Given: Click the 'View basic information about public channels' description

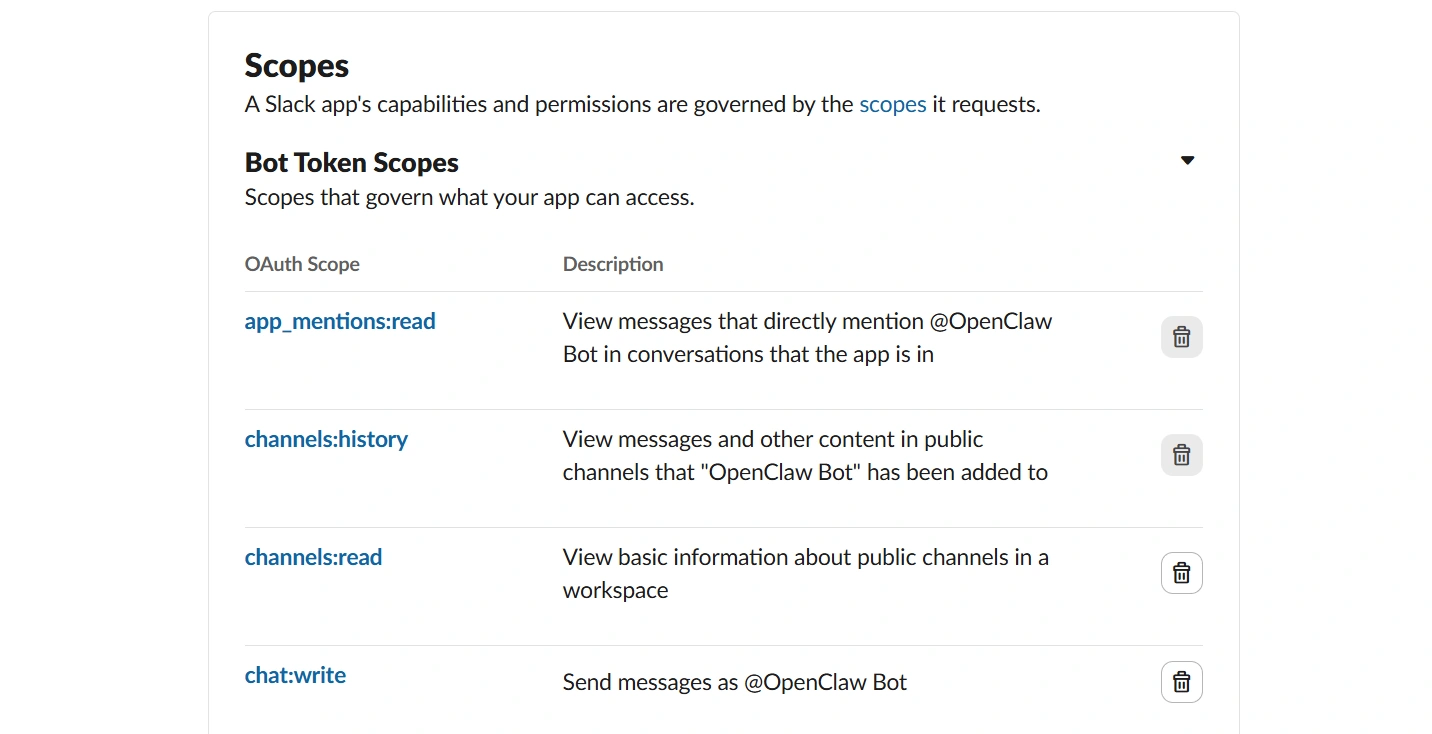Looking at the screenshot, I should point(806,573).
